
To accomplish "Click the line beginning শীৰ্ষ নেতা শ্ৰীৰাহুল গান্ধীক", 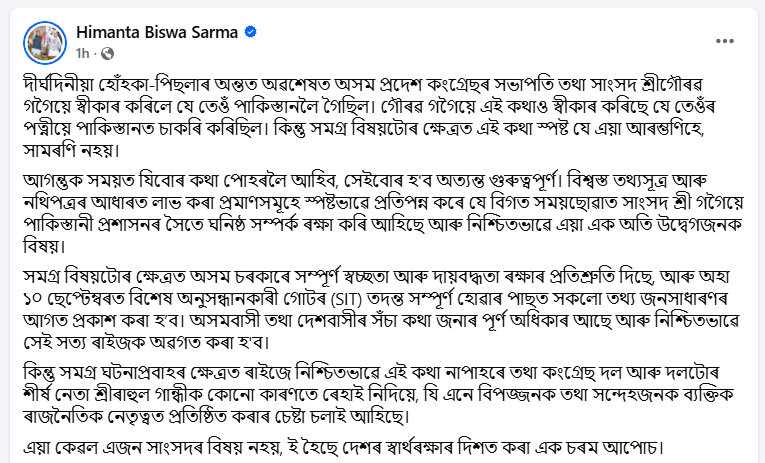I will (379, 394).
